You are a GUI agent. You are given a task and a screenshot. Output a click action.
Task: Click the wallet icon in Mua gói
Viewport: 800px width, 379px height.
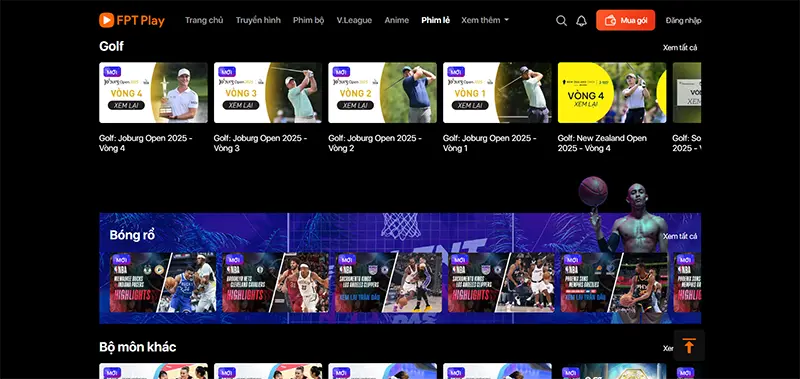tap(610, 21)
